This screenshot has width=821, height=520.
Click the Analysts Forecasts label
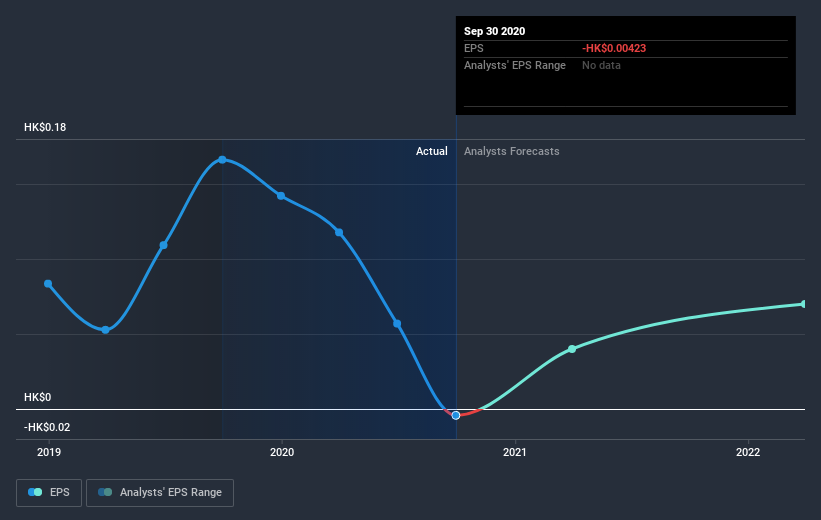(512, 151)
